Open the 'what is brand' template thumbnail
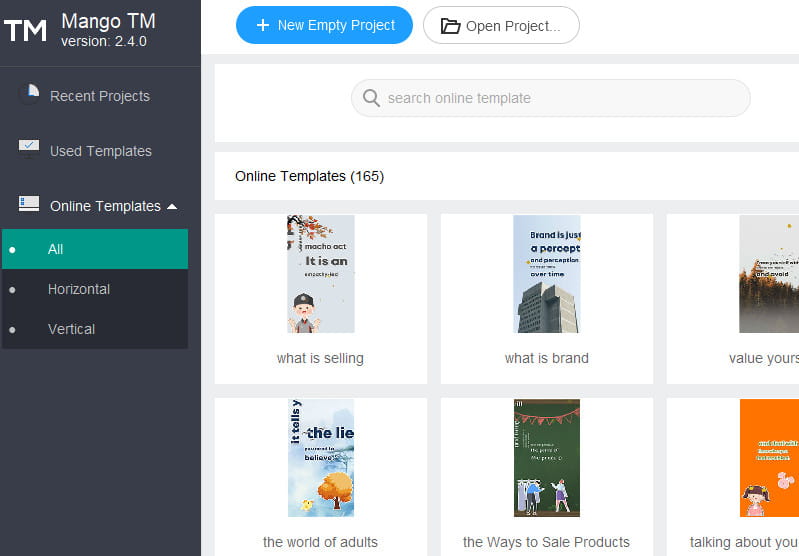The width and height of the screenshot is (799, 556). [547, 274]
